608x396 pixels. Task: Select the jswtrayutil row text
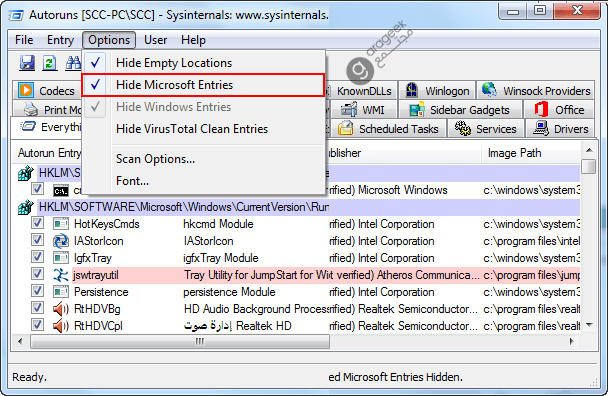click(x=96, y=275)
